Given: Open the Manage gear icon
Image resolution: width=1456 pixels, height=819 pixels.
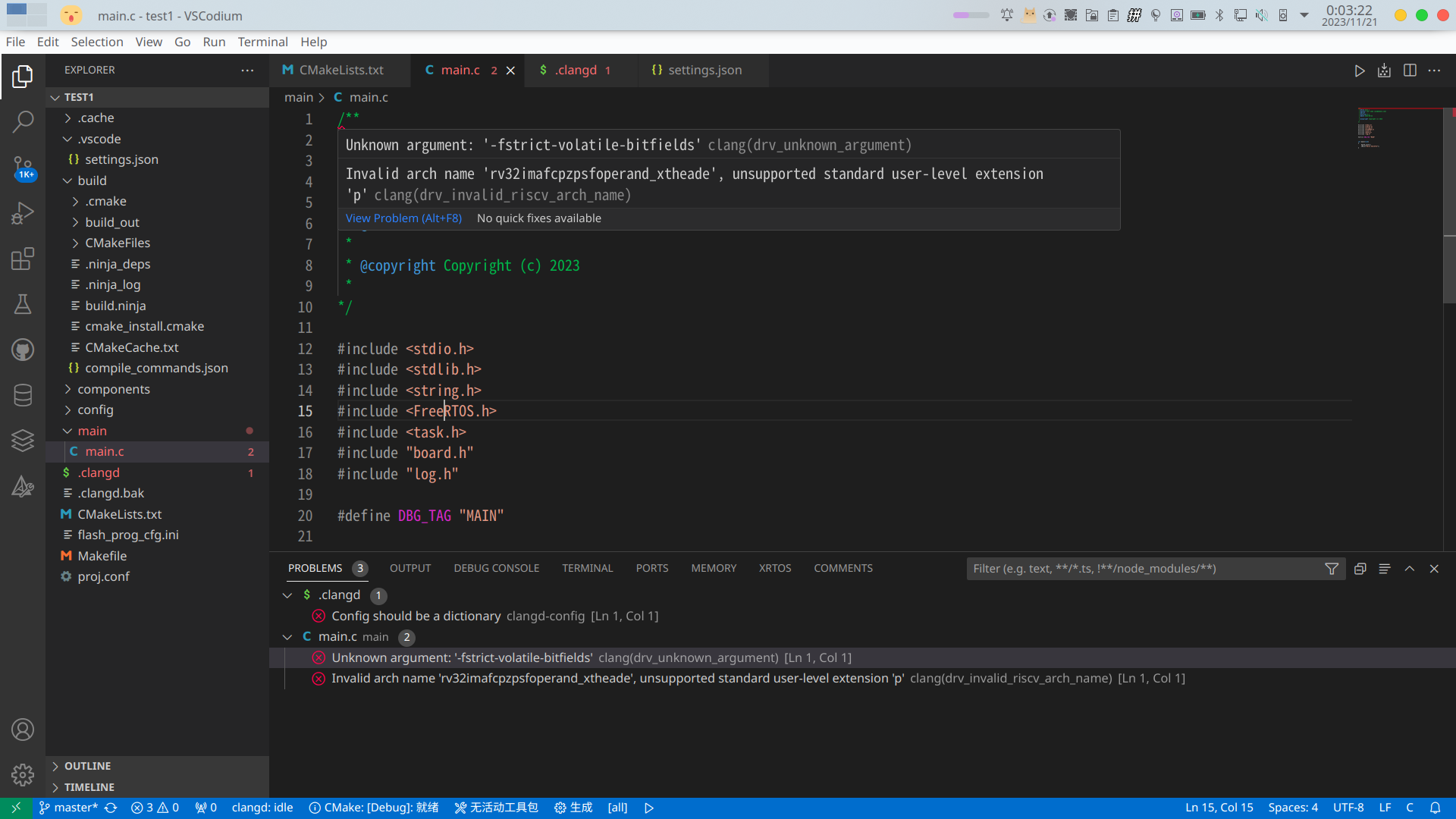Looking at the screenshot, I should [23, 775].
